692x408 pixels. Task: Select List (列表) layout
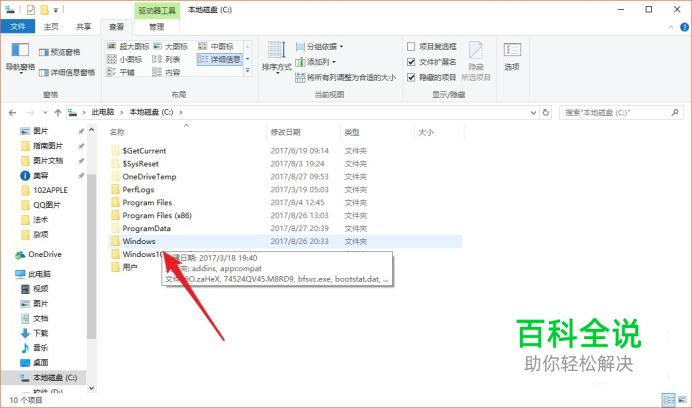[166, 59]
